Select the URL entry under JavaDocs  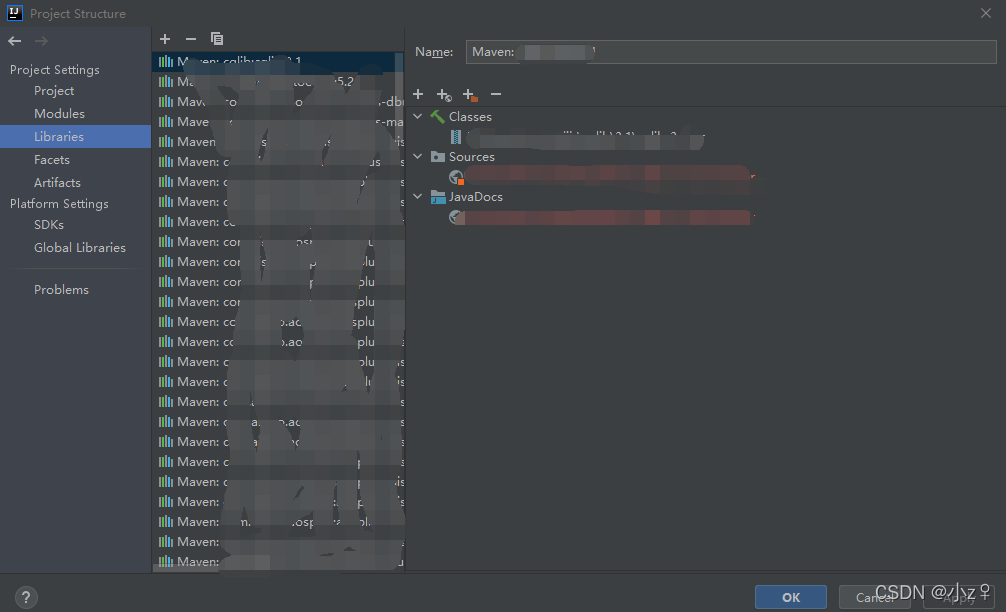[602, 217]
